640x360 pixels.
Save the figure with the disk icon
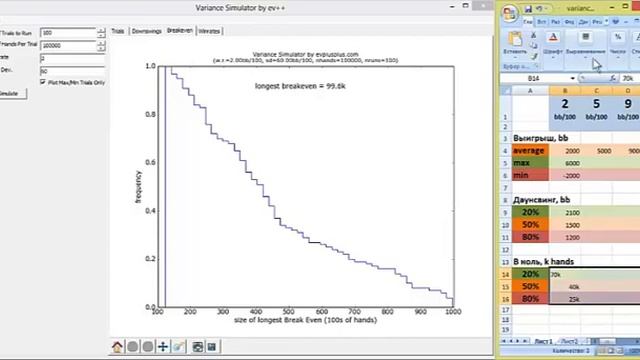tap(212, 347)
